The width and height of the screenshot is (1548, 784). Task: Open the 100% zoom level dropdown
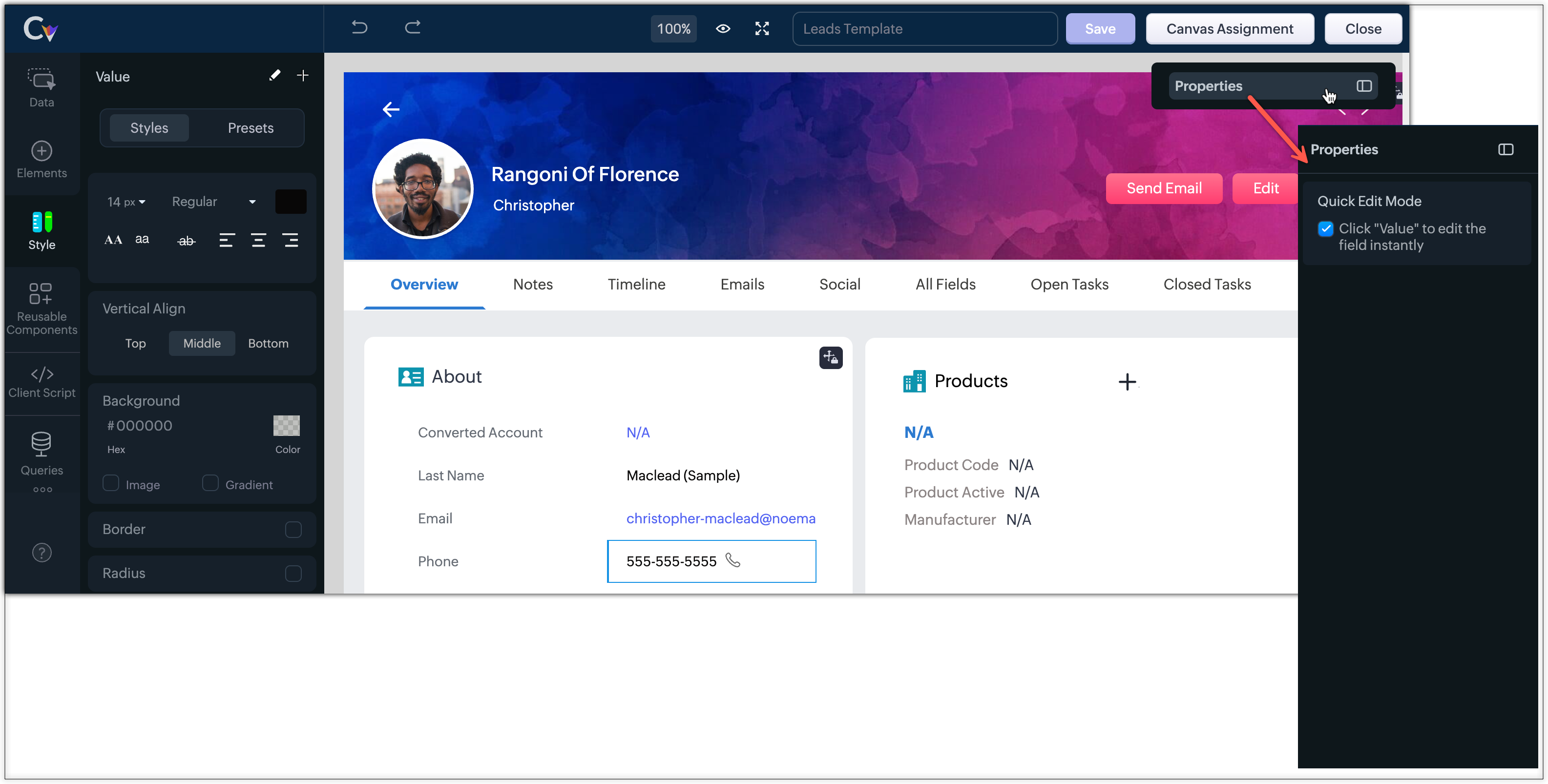pyautogui.click(x=673, y=29)
